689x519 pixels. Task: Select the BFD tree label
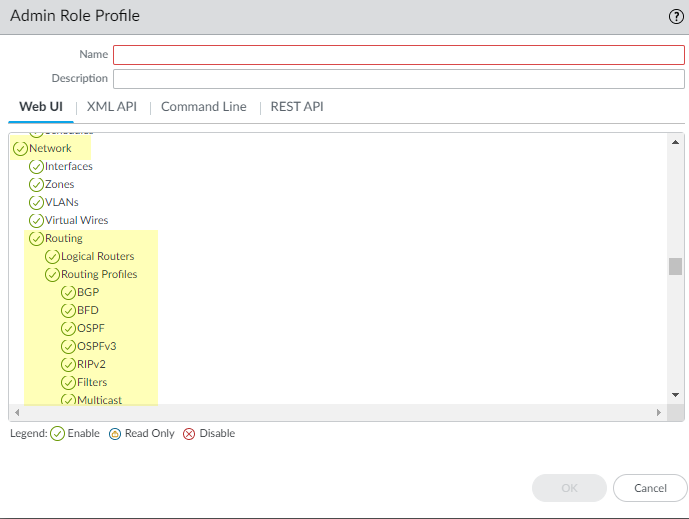pyautogui.click(x=88, y=311)
